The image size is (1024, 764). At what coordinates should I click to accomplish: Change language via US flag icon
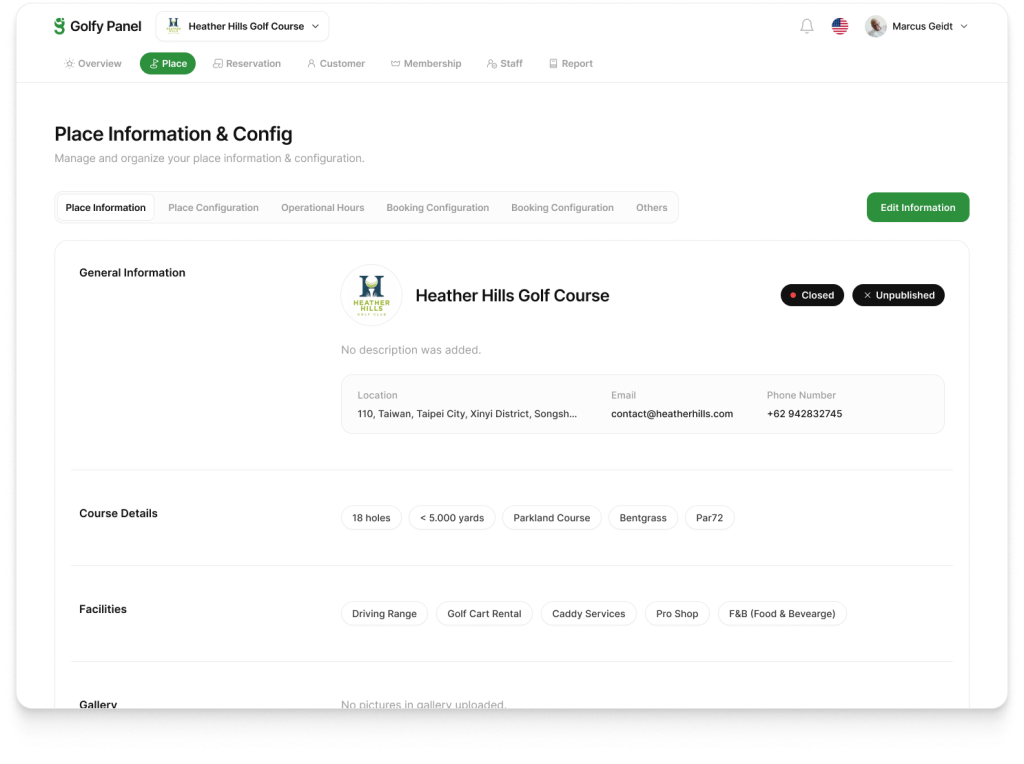(x=839, y=26)
